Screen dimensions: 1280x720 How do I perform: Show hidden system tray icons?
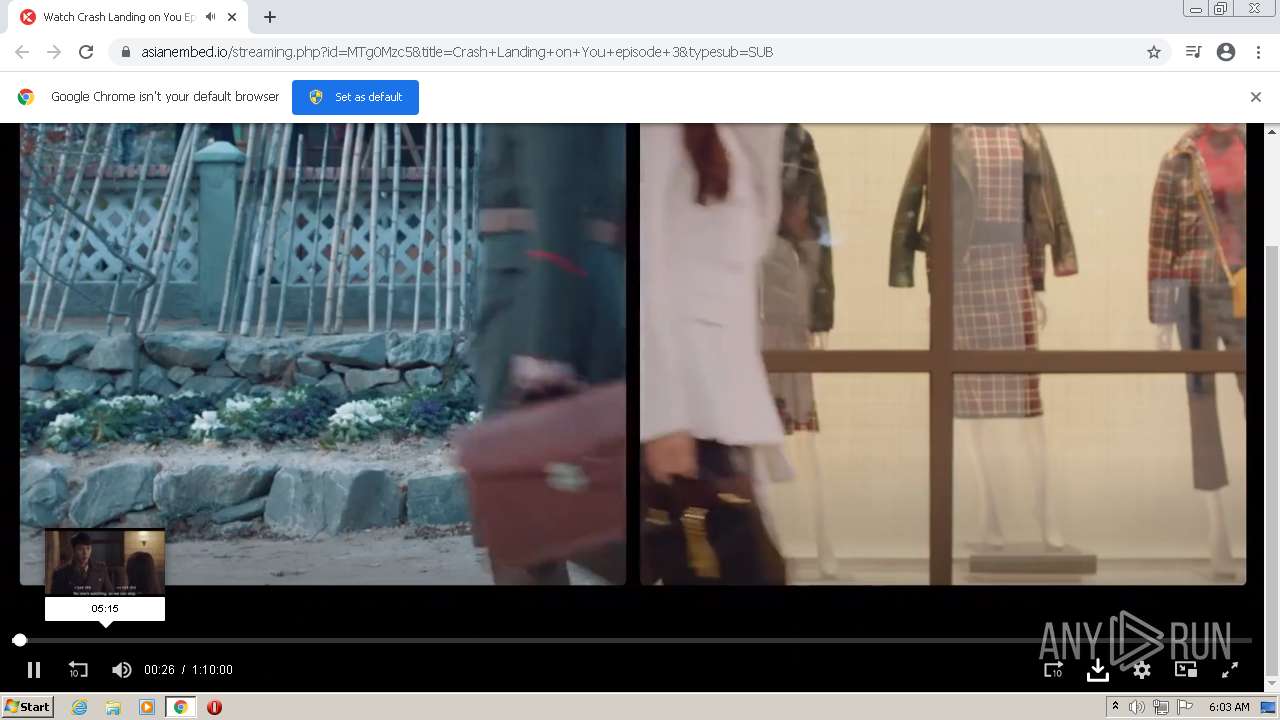(x=1115, y=707)
